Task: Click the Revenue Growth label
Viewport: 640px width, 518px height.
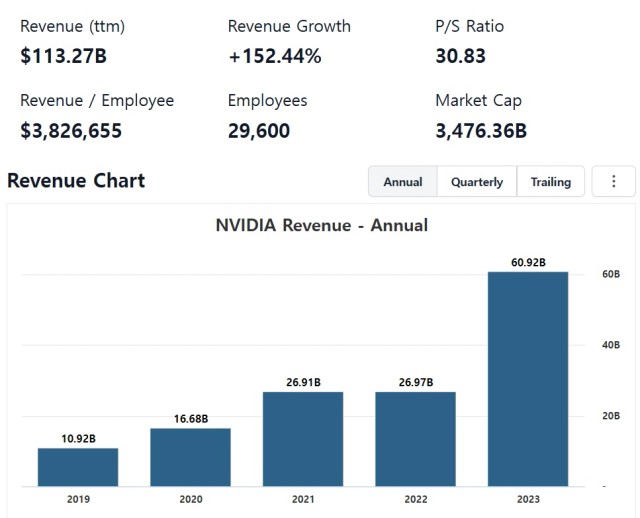Action: tap(289, 26)
